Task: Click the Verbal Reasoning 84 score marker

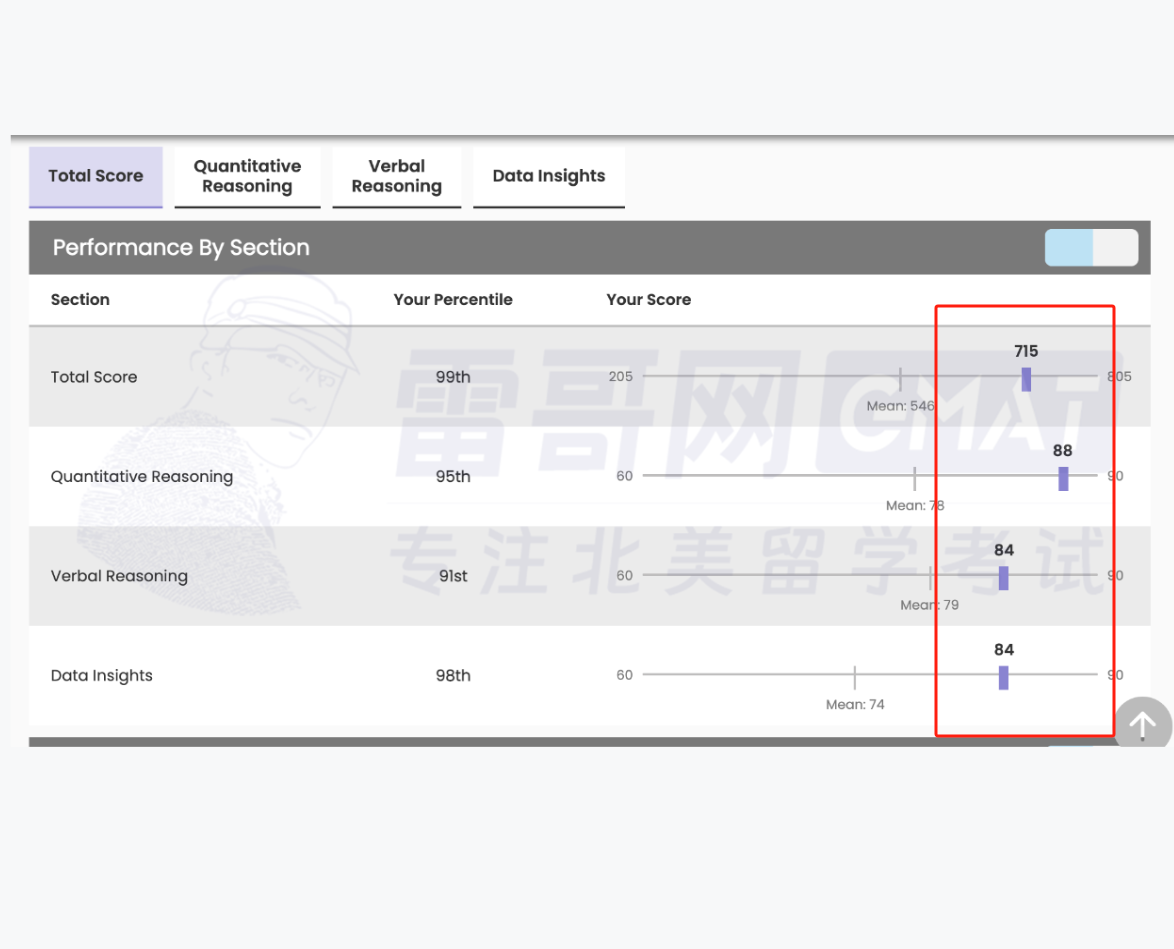Action: 1003,578
